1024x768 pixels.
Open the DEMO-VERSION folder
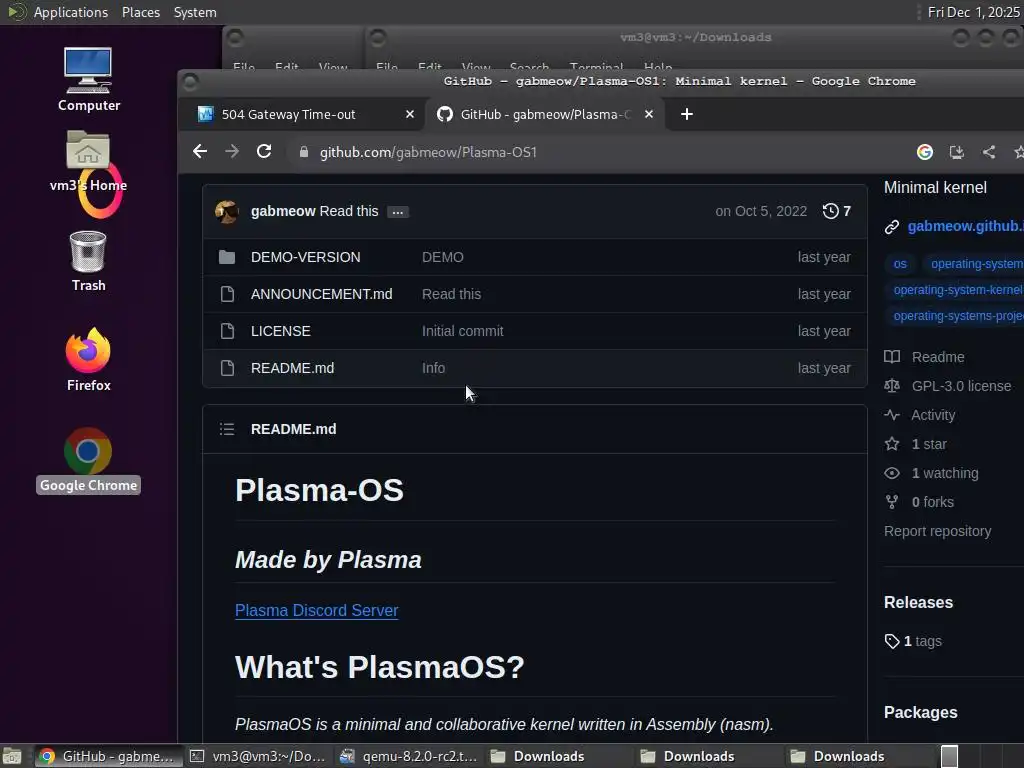pyautogui.click(x=305, y=257)
